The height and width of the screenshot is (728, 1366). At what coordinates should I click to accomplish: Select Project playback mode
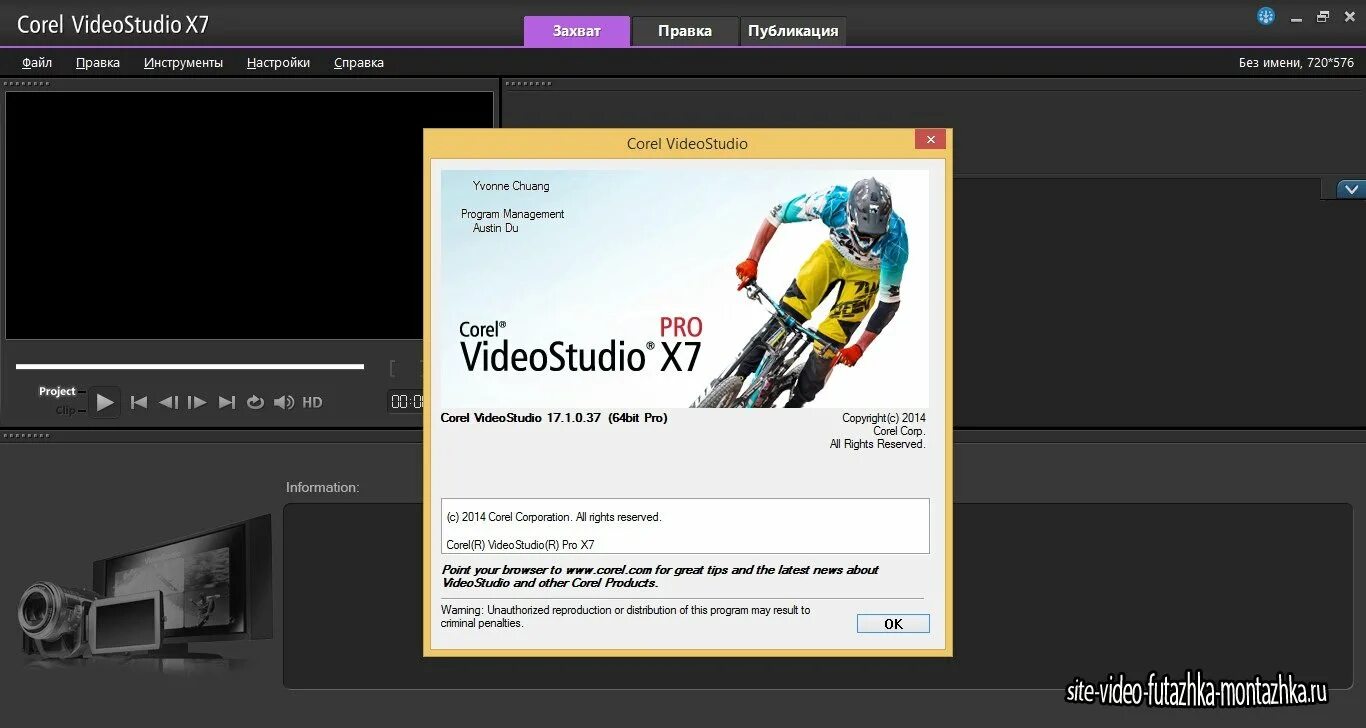57,391
